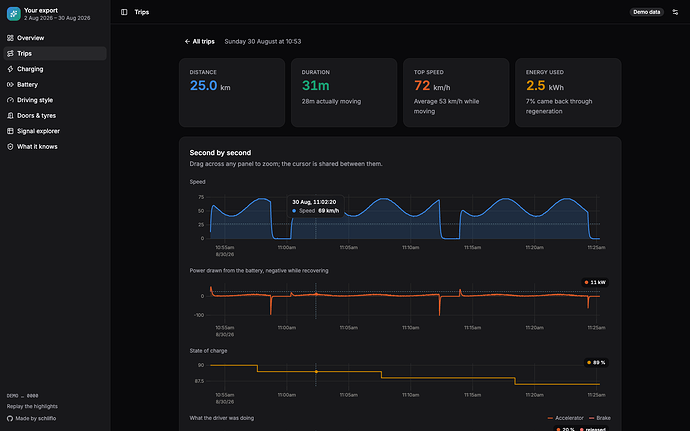This screenshot has height=431, width=690.
Task: Click the 7% came back through regeneration text
Action: click(x=559, y=106)
